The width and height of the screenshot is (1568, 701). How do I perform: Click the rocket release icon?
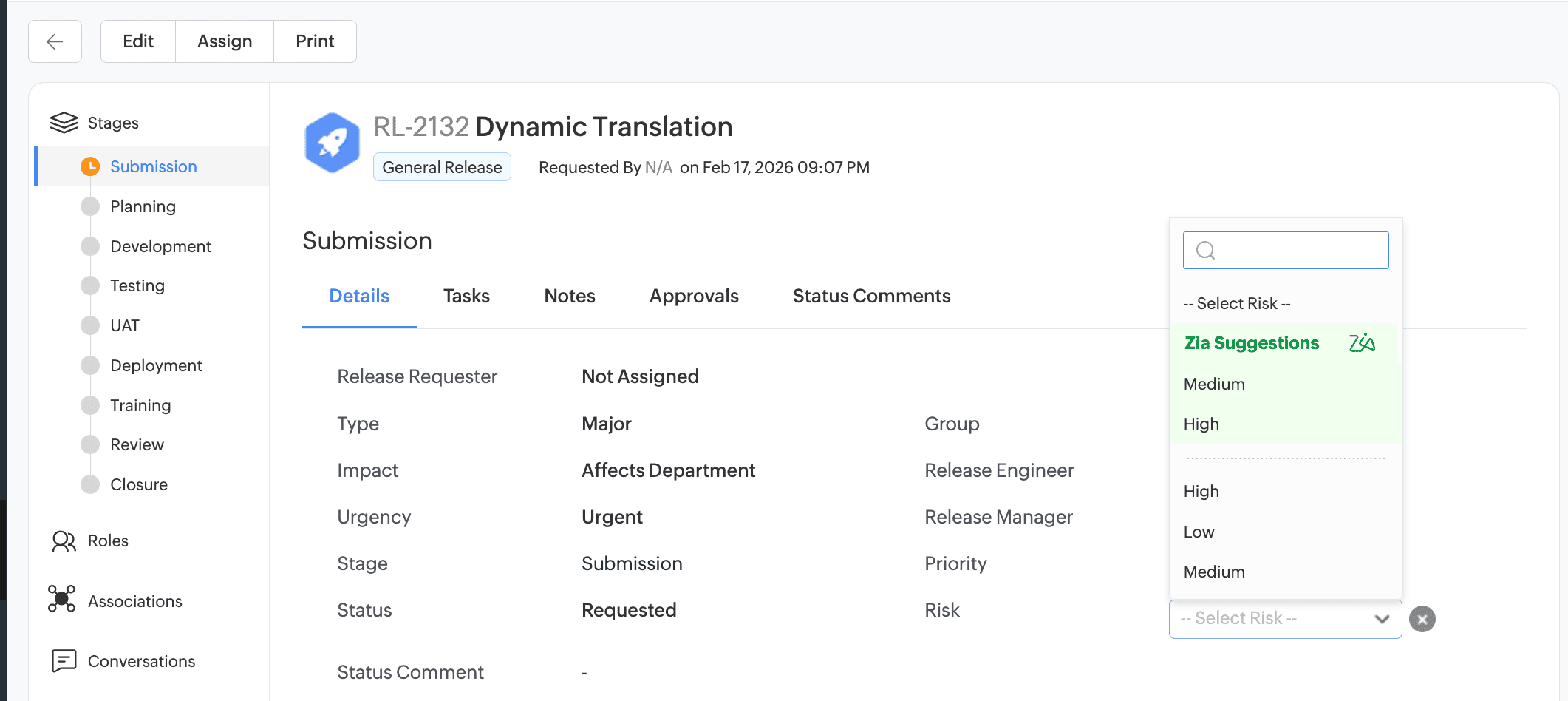click(333, 143)
